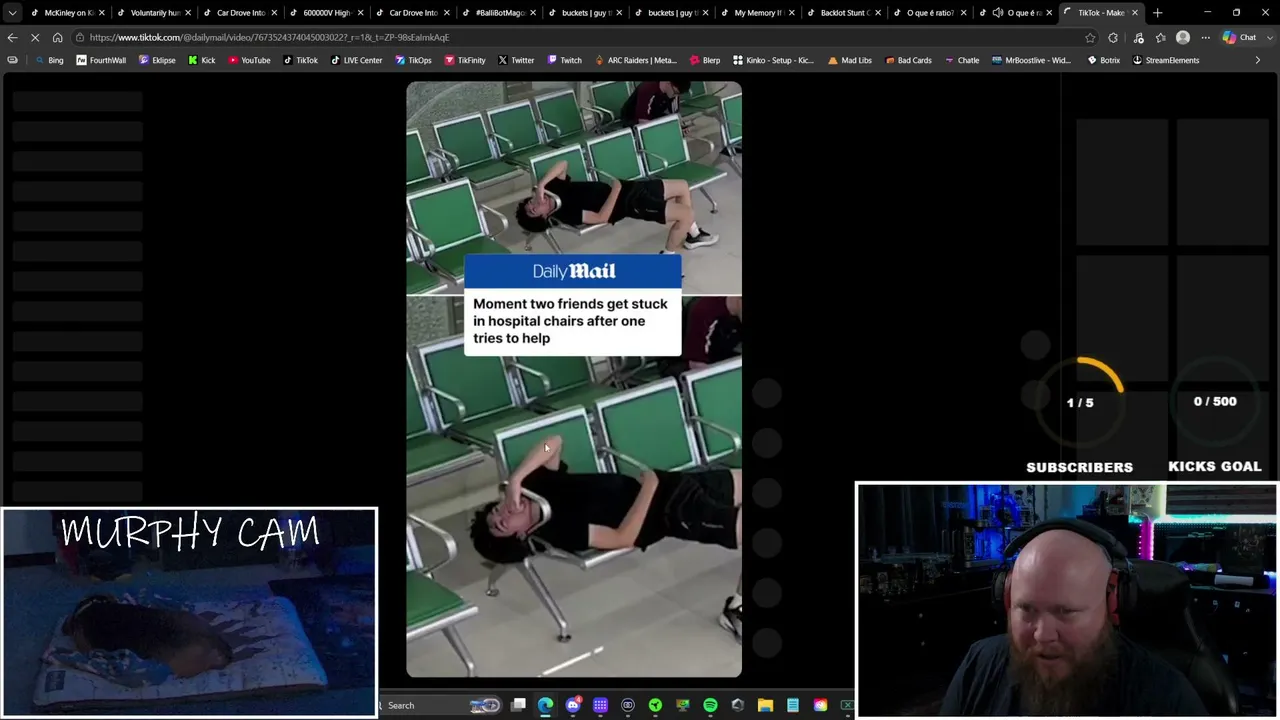Screen dimensions: 1280x720
Task: Open the TikFinity bookmark
Action: pos(465,60)
